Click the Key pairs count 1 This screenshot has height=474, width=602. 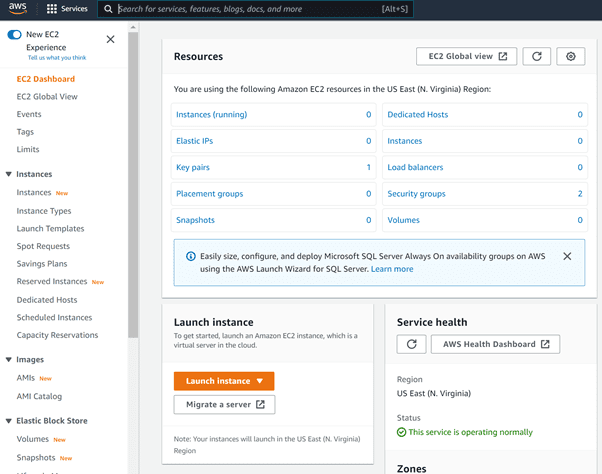[369, 167]
